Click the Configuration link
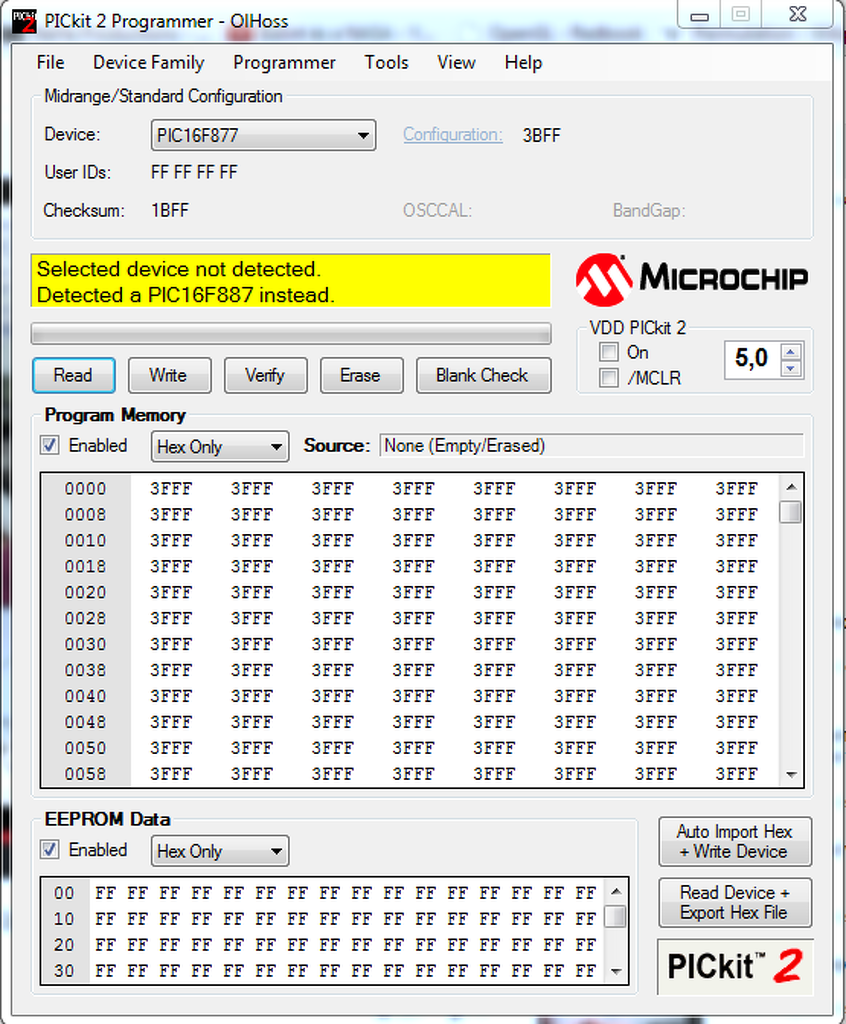 click(453, 135)
